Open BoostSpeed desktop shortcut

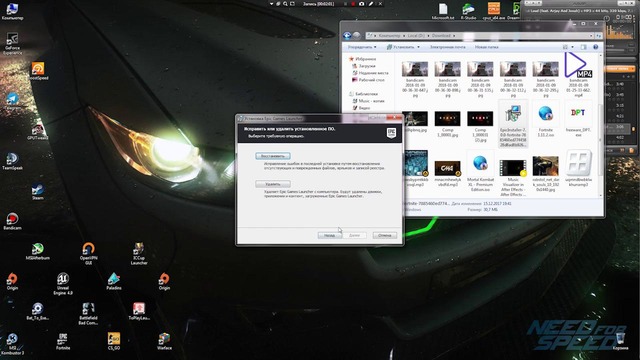[x=38, y=71]
